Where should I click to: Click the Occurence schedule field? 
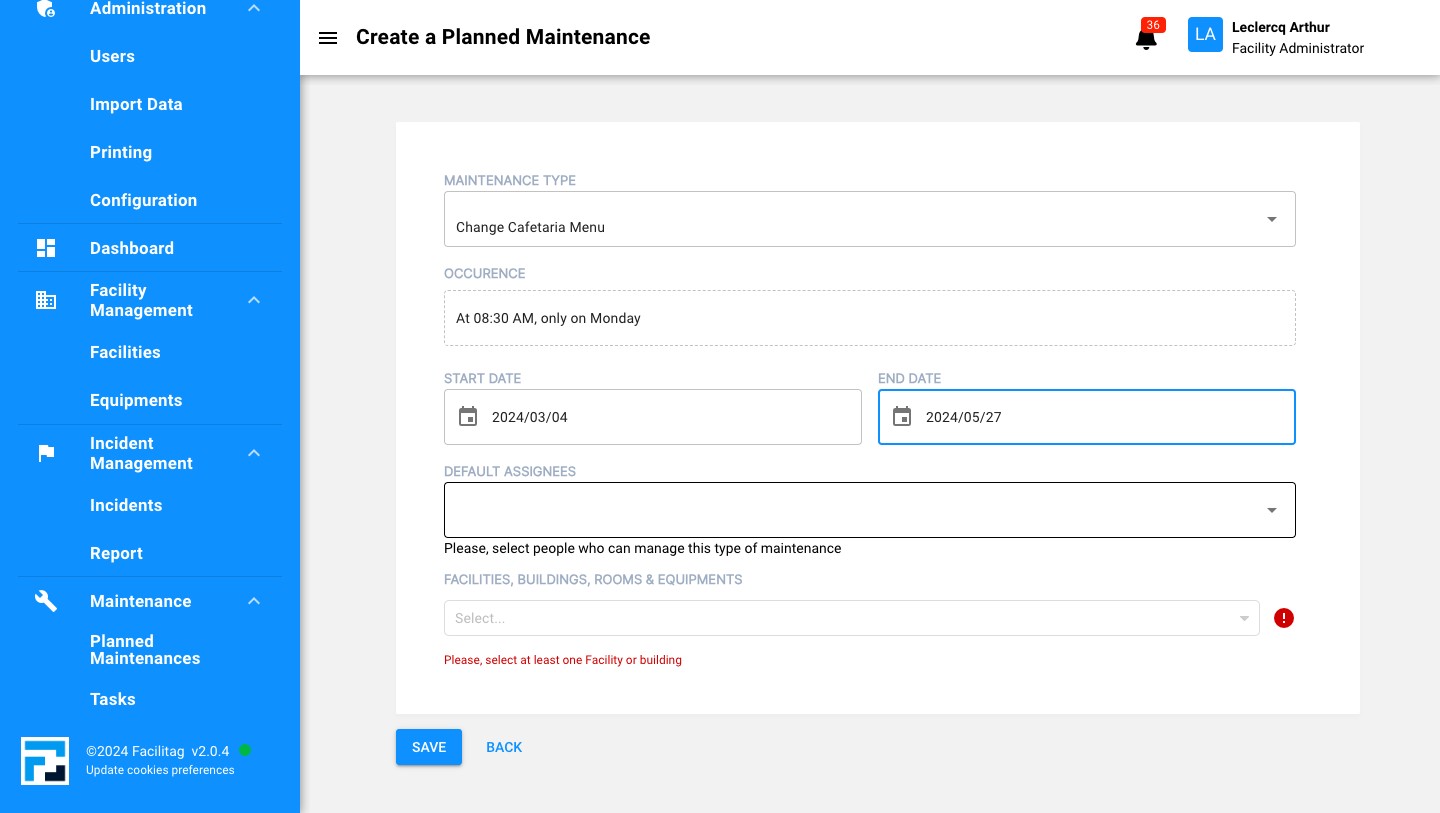(x=869, y=318)
